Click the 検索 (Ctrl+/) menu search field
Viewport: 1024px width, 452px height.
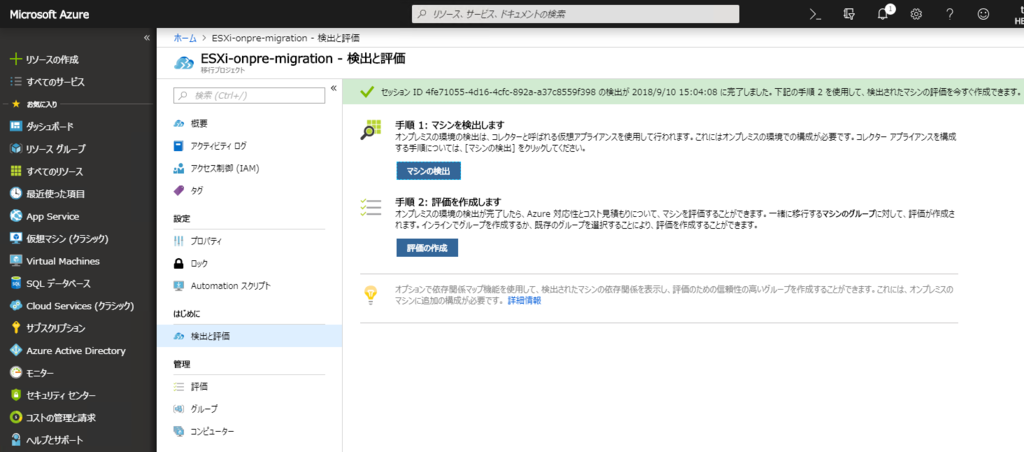(249, 95)
